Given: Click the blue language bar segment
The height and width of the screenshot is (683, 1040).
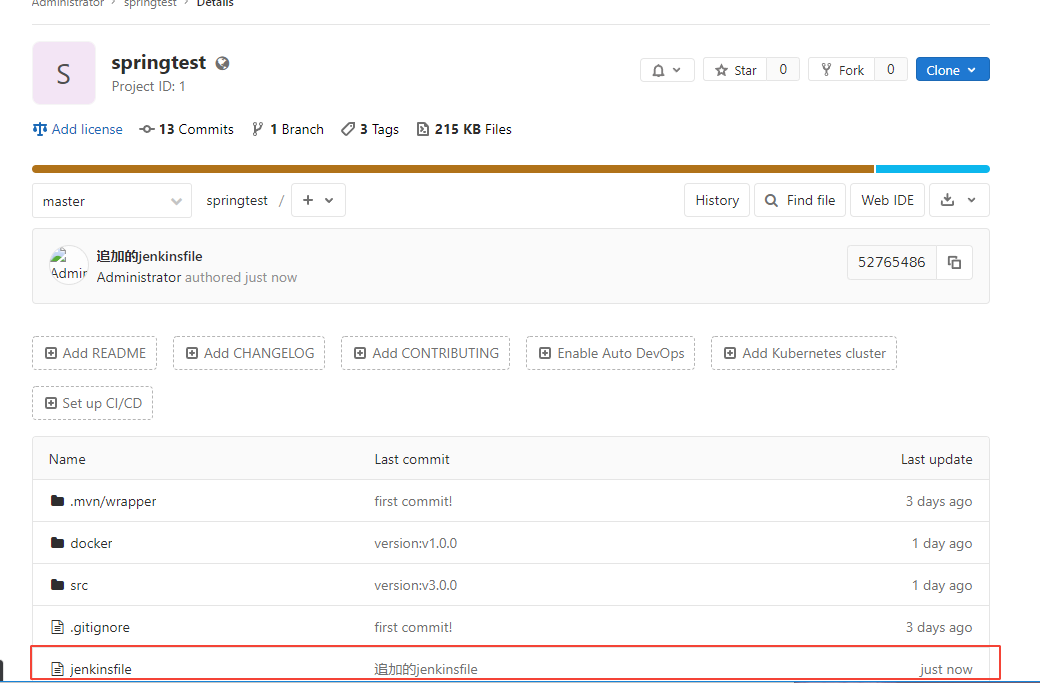Looking at the screenshot, I should coord(933,169).
